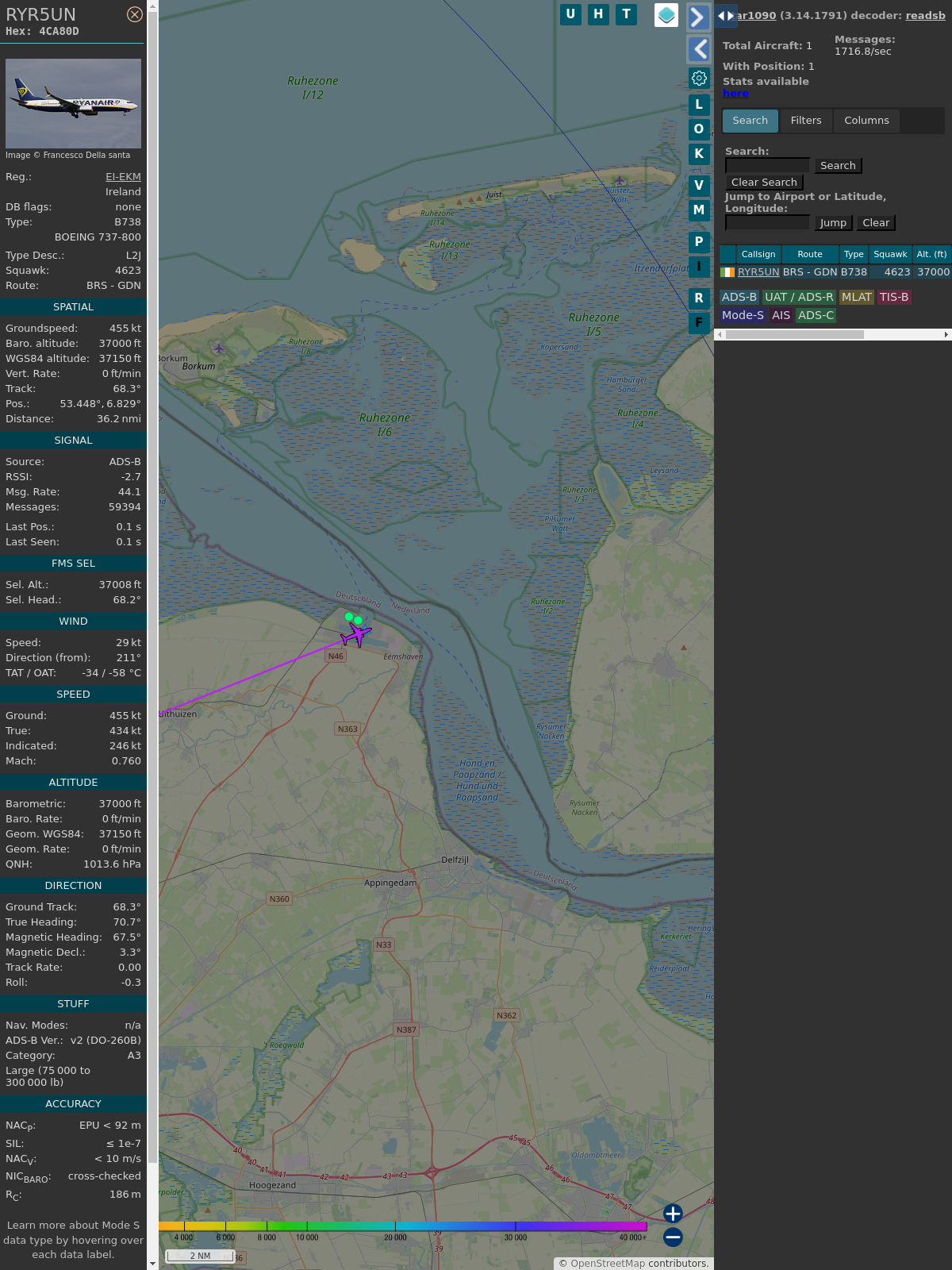
Task: Close the RYR5UN aircraft info panel
Action: pos(135,14)
